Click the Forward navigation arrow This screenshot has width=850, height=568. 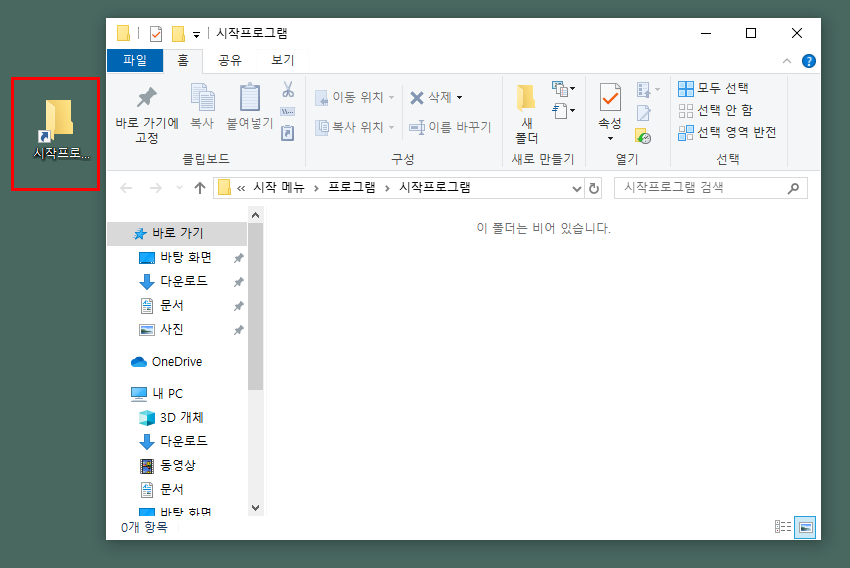pyautogui.click(x=156, y=188)
